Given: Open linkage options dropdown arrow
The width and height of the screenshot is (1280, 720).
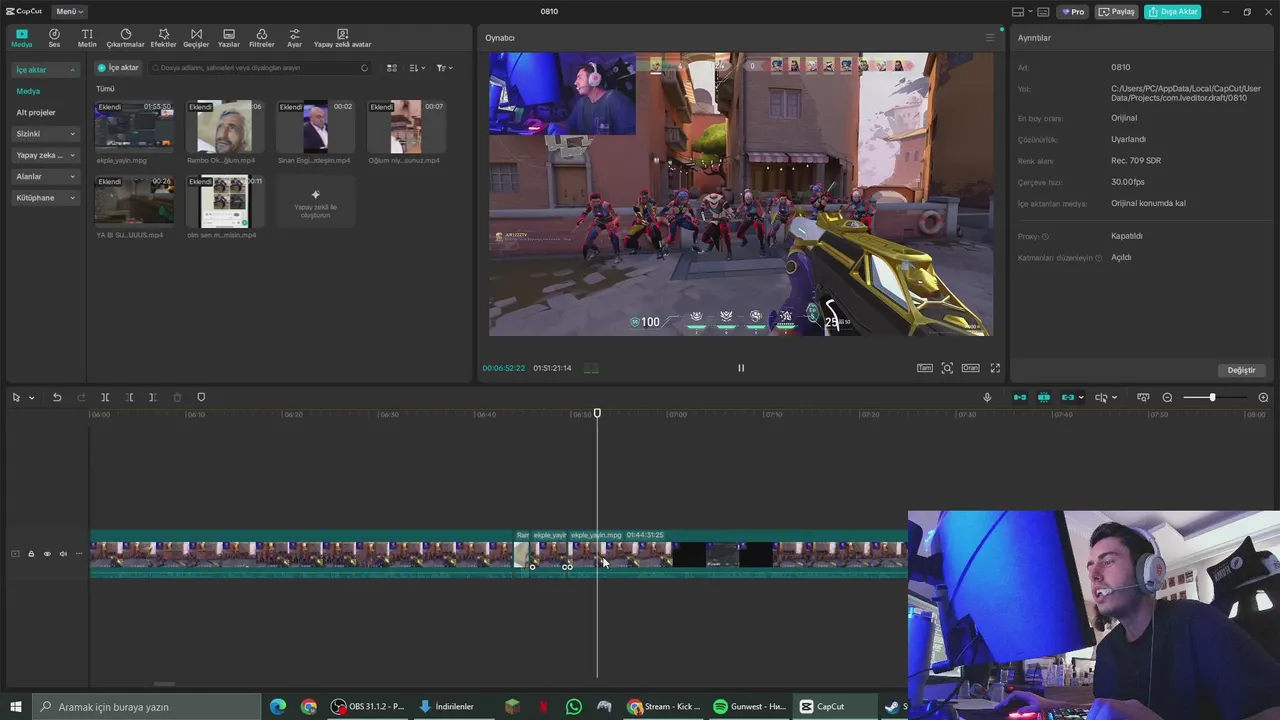Looking at the screenshot, I should (x=1081, y=398).
